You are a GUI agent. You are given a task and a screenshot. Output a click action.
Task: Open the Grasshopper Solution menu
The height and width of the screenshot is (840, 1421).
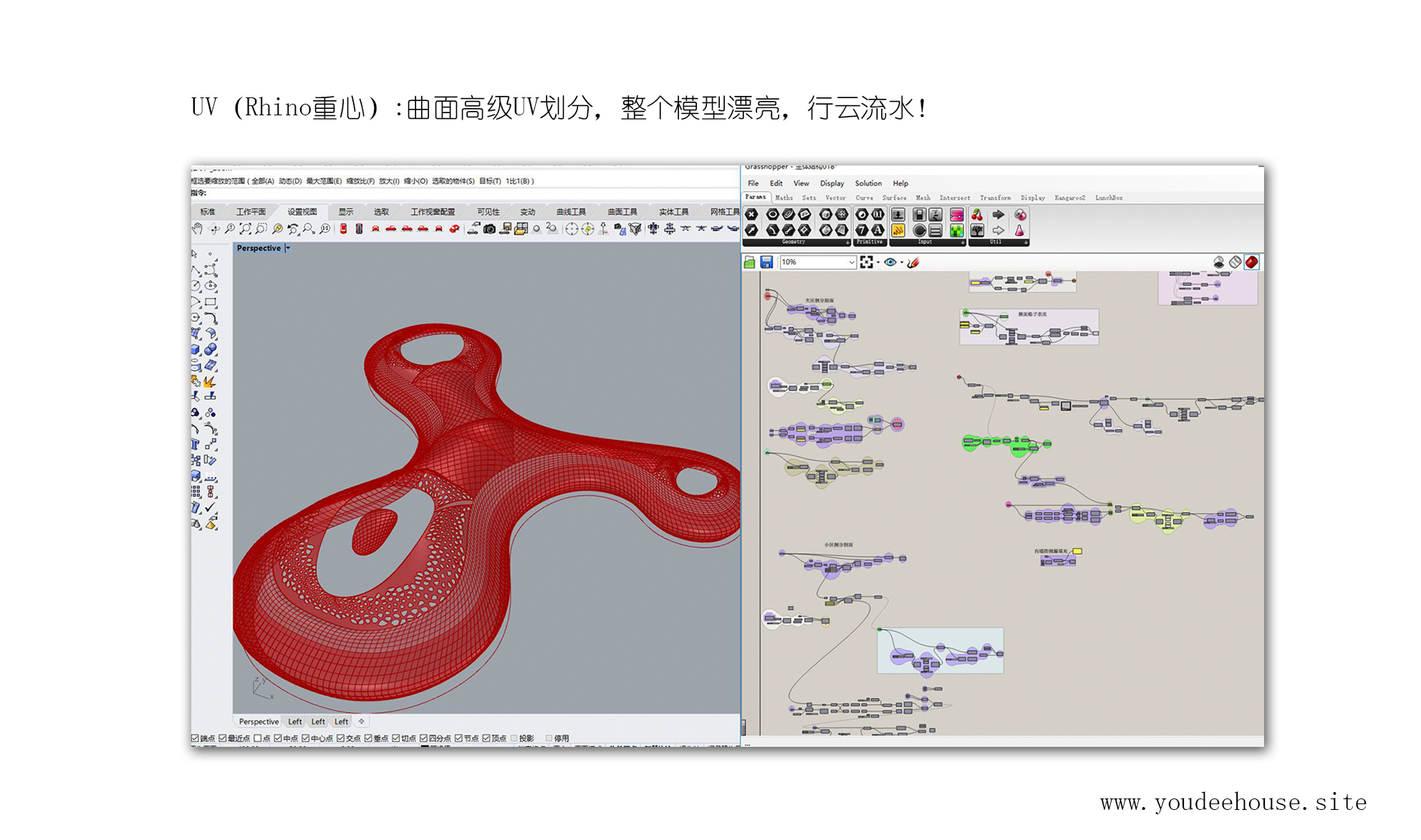click(868, 183)
